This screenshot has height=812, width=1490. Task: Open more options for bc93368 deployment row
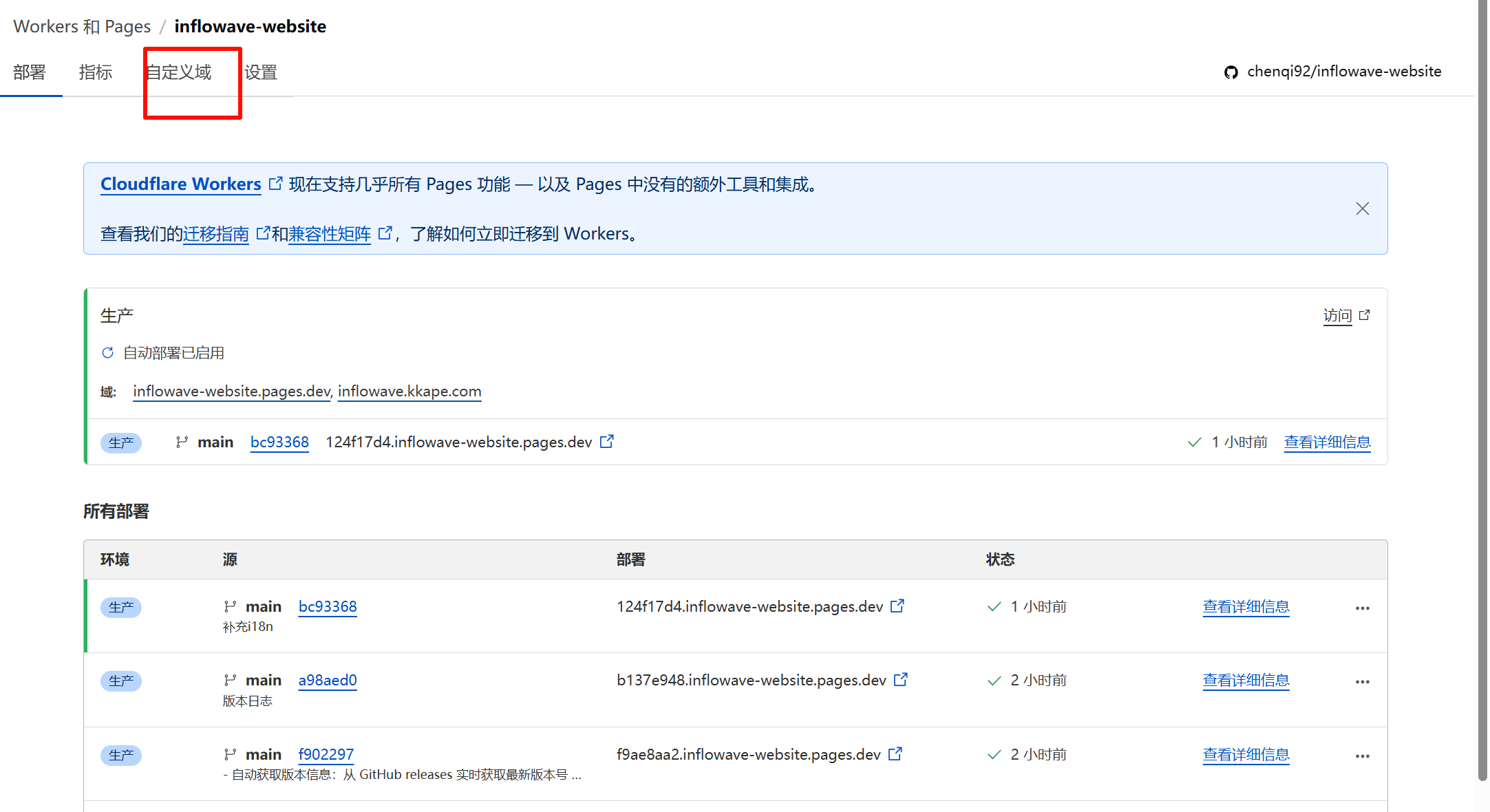[x=1362, y=608]
